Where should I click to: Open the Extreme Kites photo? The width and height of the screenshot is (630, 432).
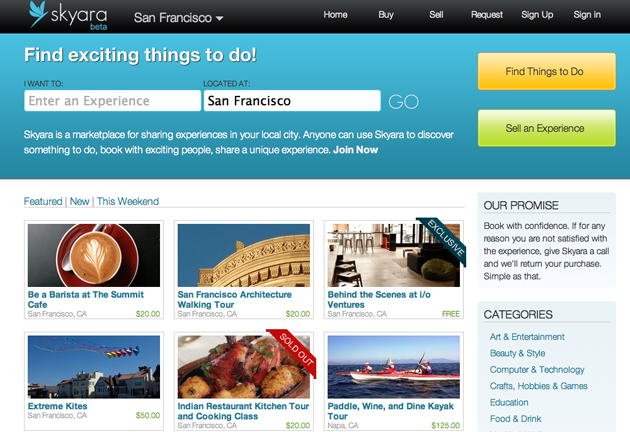94,367
